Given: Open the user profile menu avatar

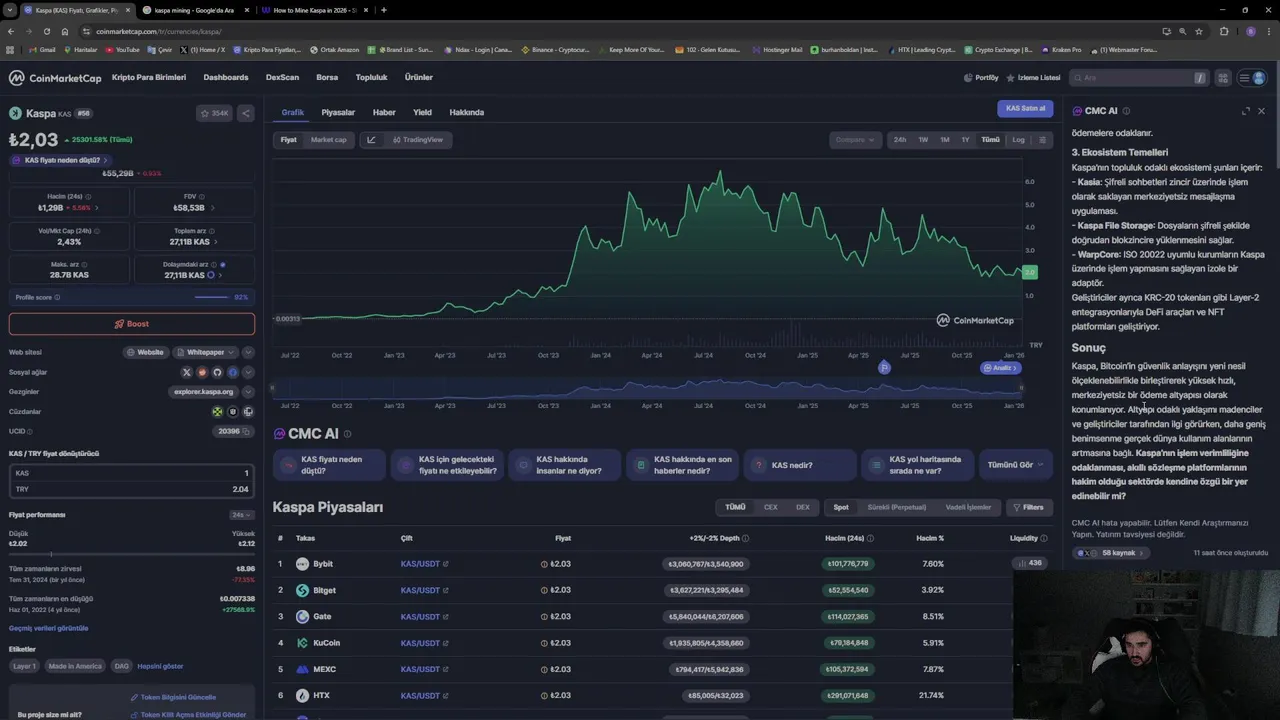Looking at the screenshot, I should click(x=1259, y=78).
